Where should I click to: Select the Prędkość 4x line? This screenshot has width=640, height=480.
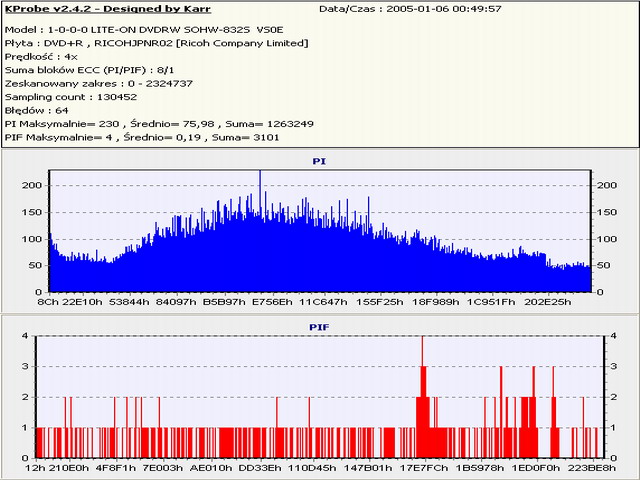pos(41,57)
